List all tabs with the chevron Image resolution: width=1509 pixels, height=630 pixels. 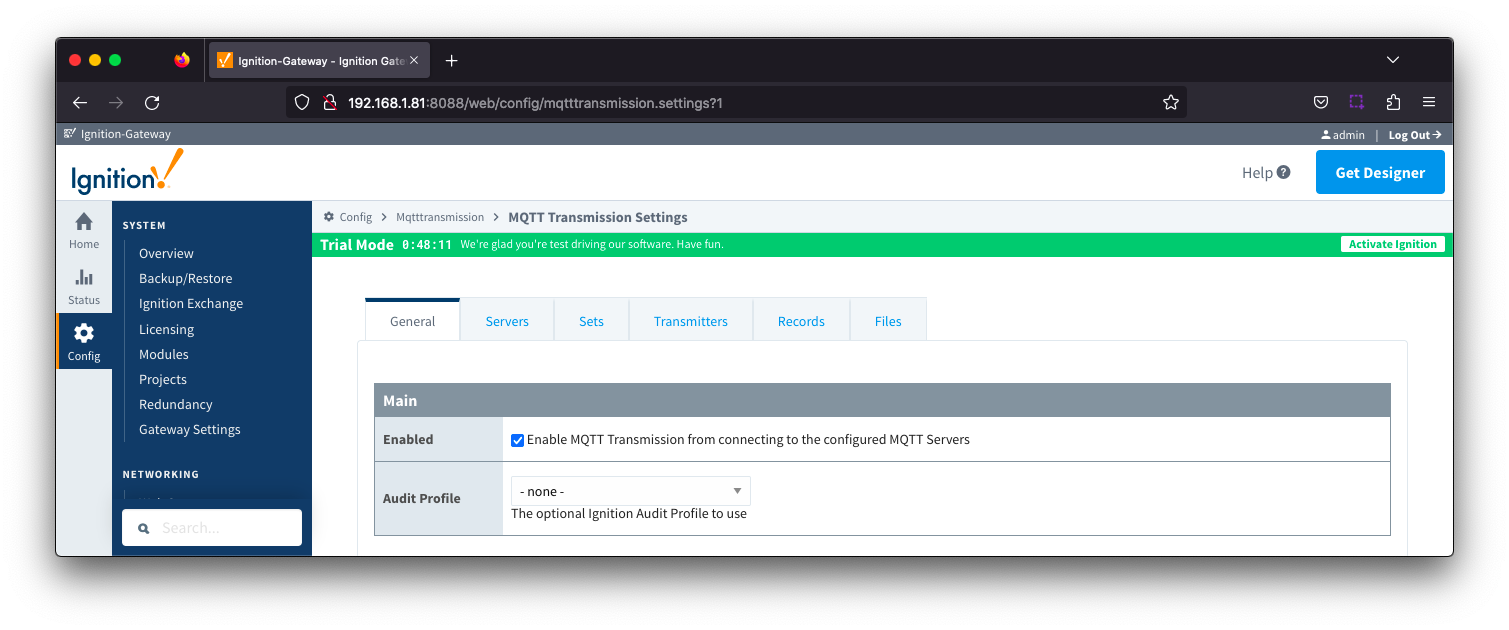[1393, 60]
